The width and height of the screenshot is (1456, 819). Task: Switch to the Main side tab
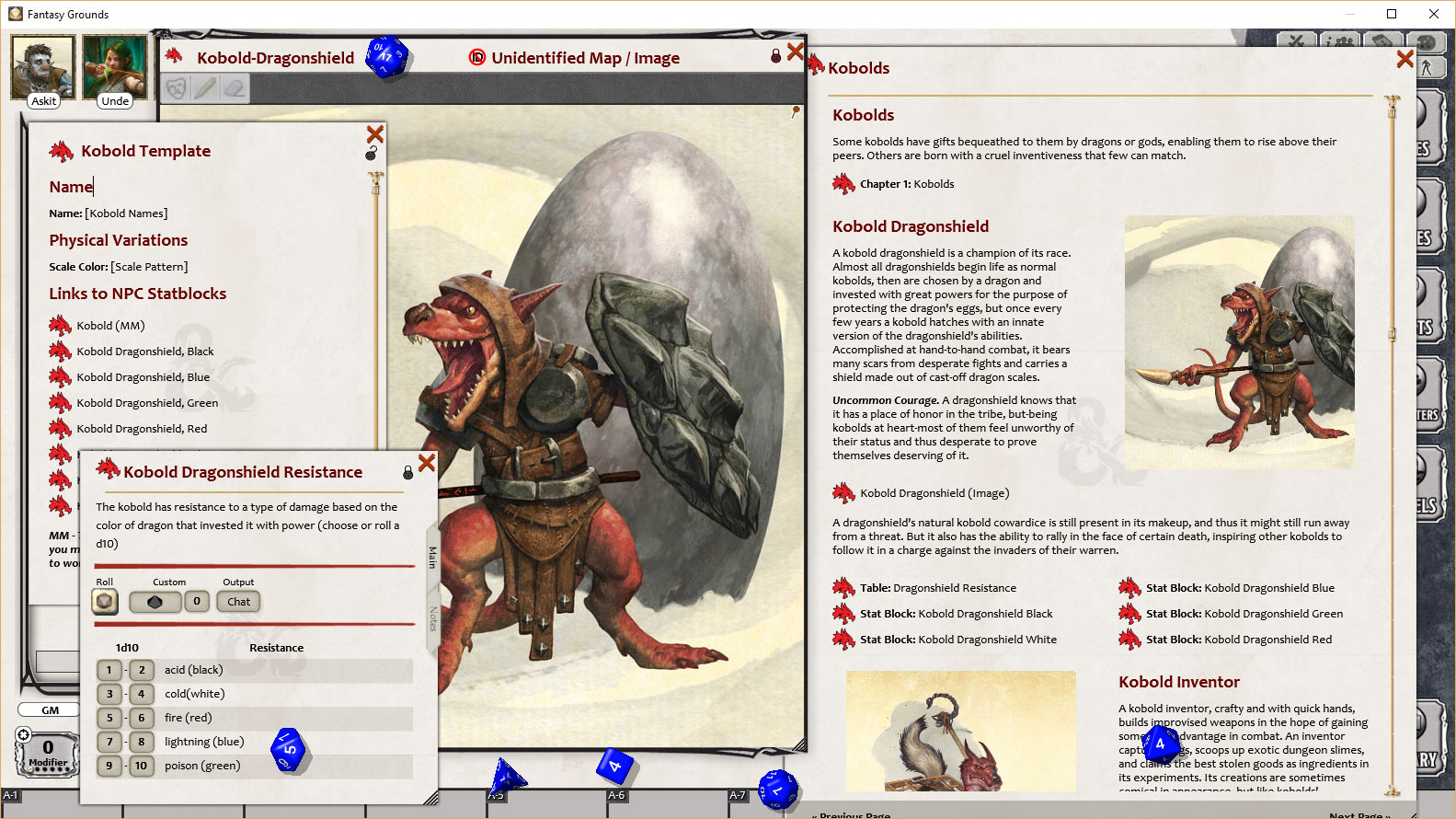tap(432, 557)
